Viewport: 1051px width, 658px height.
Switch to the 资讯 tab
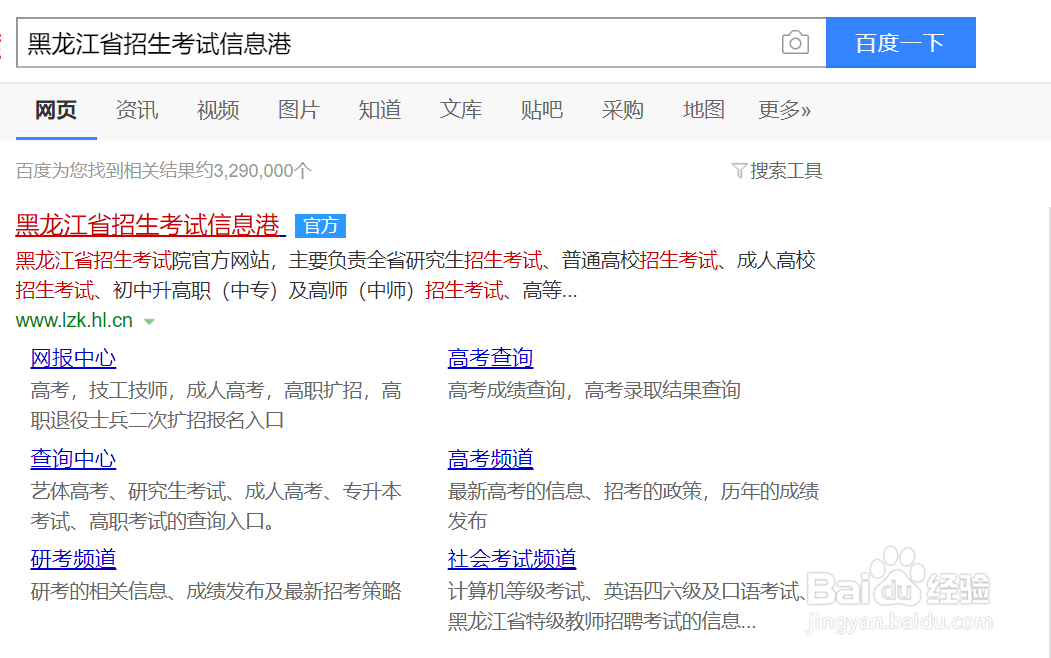137,110
